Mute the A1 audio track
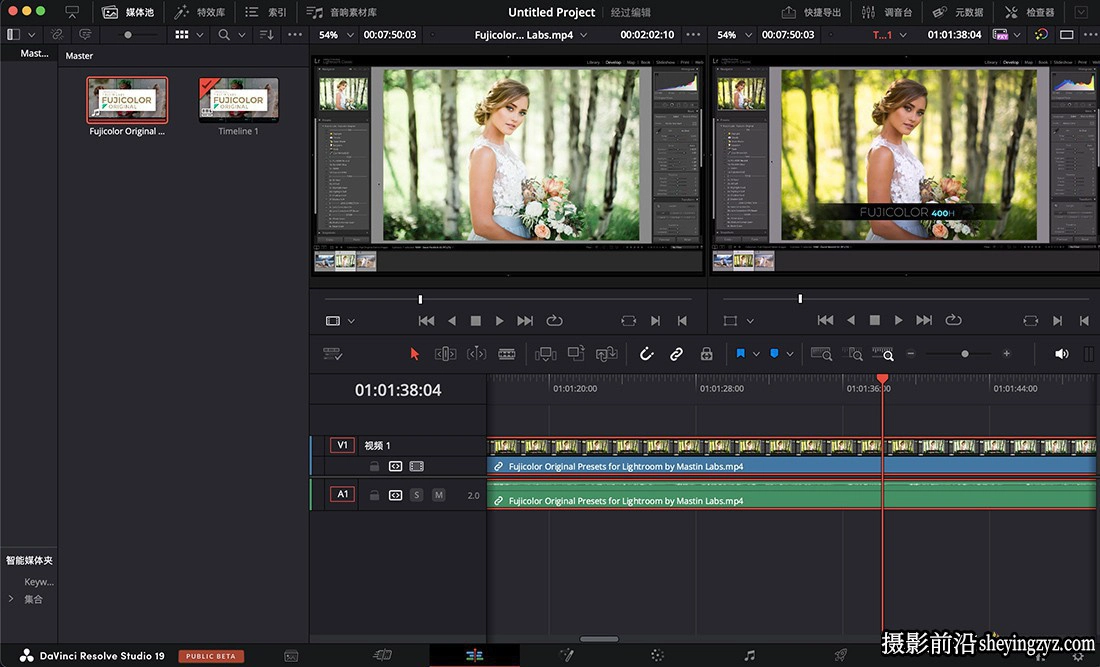 pyautogui.click(x=438, y=495)
